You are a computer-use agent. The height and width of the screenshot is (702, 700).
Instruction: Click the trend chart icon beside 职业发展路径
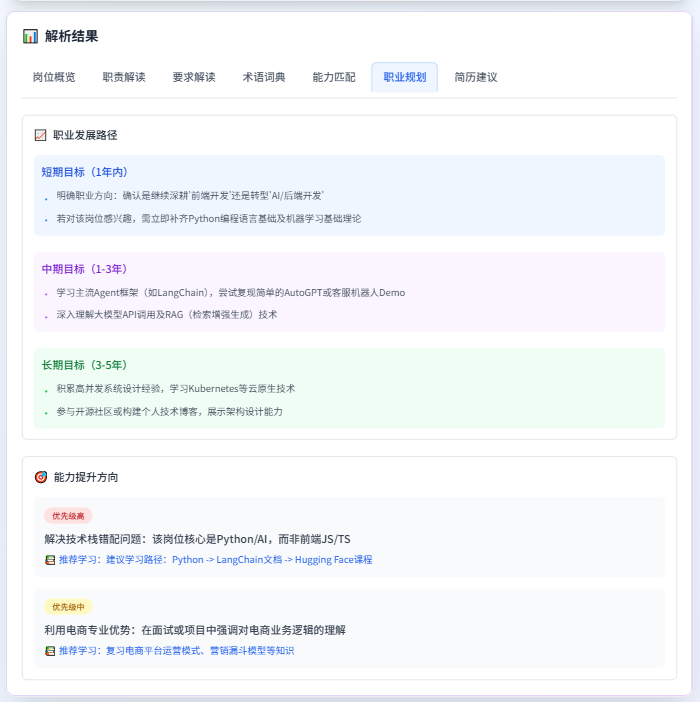[x=40, y=135]
